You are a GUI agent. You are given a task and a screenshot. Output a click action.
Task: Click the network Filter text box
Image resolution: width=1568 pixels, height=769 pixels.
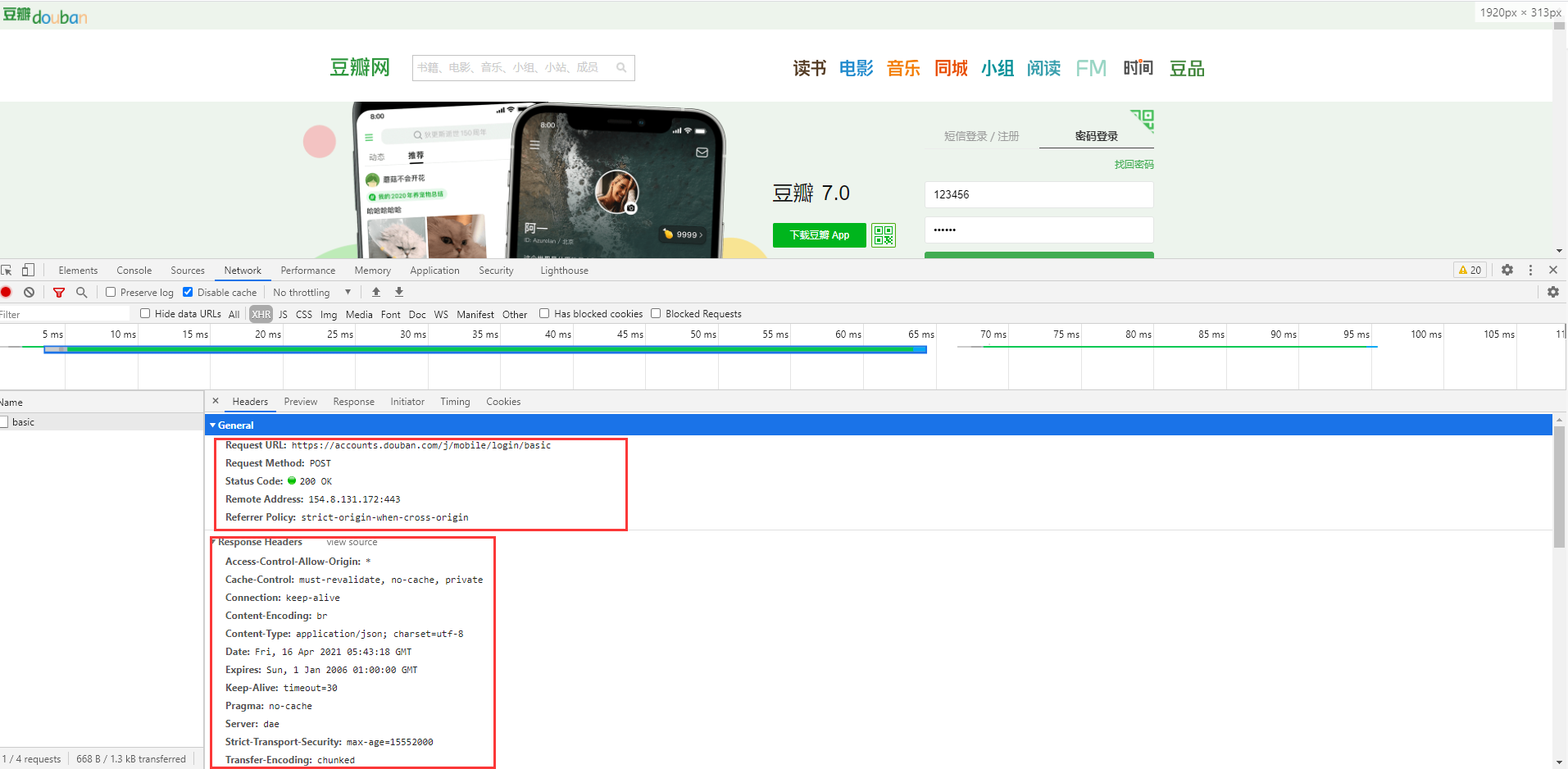click(65, 314)
